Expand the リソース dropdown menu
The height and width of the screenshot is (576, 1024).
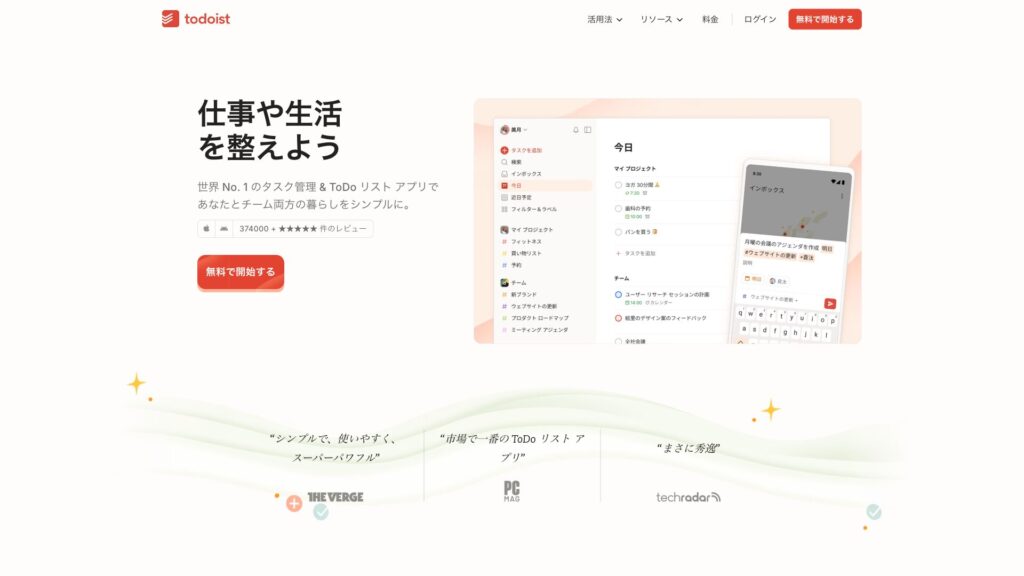[x=661, y=20]
